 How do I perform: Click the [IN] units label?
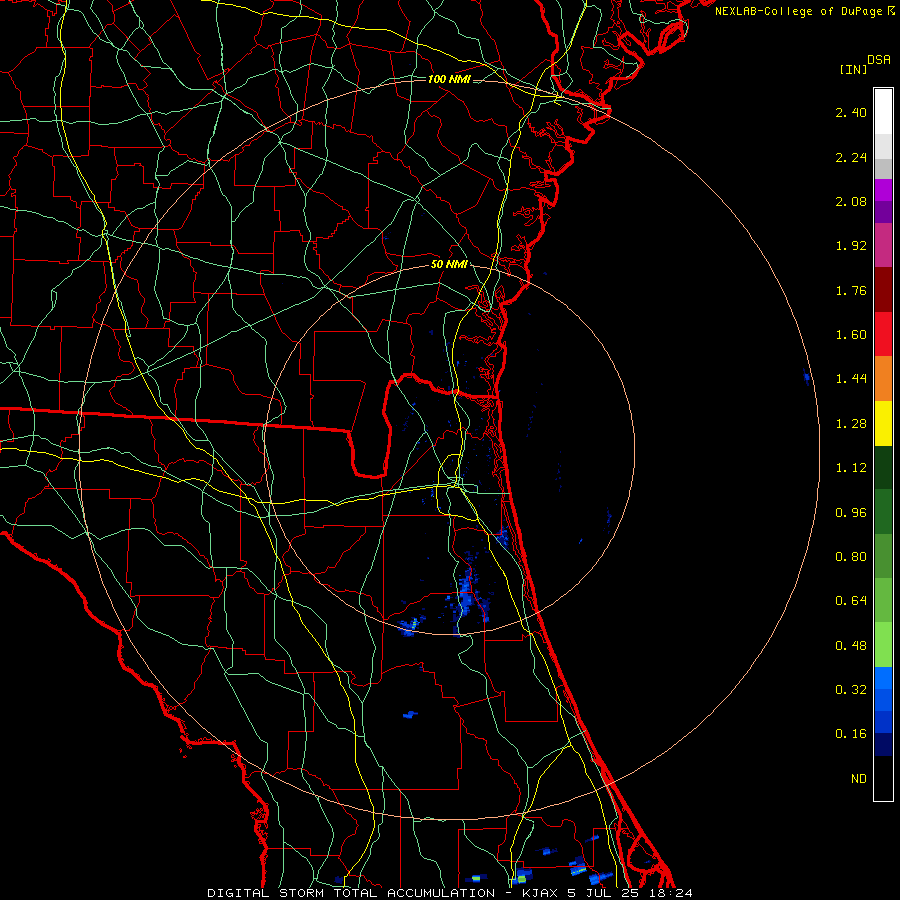(853, 70)
